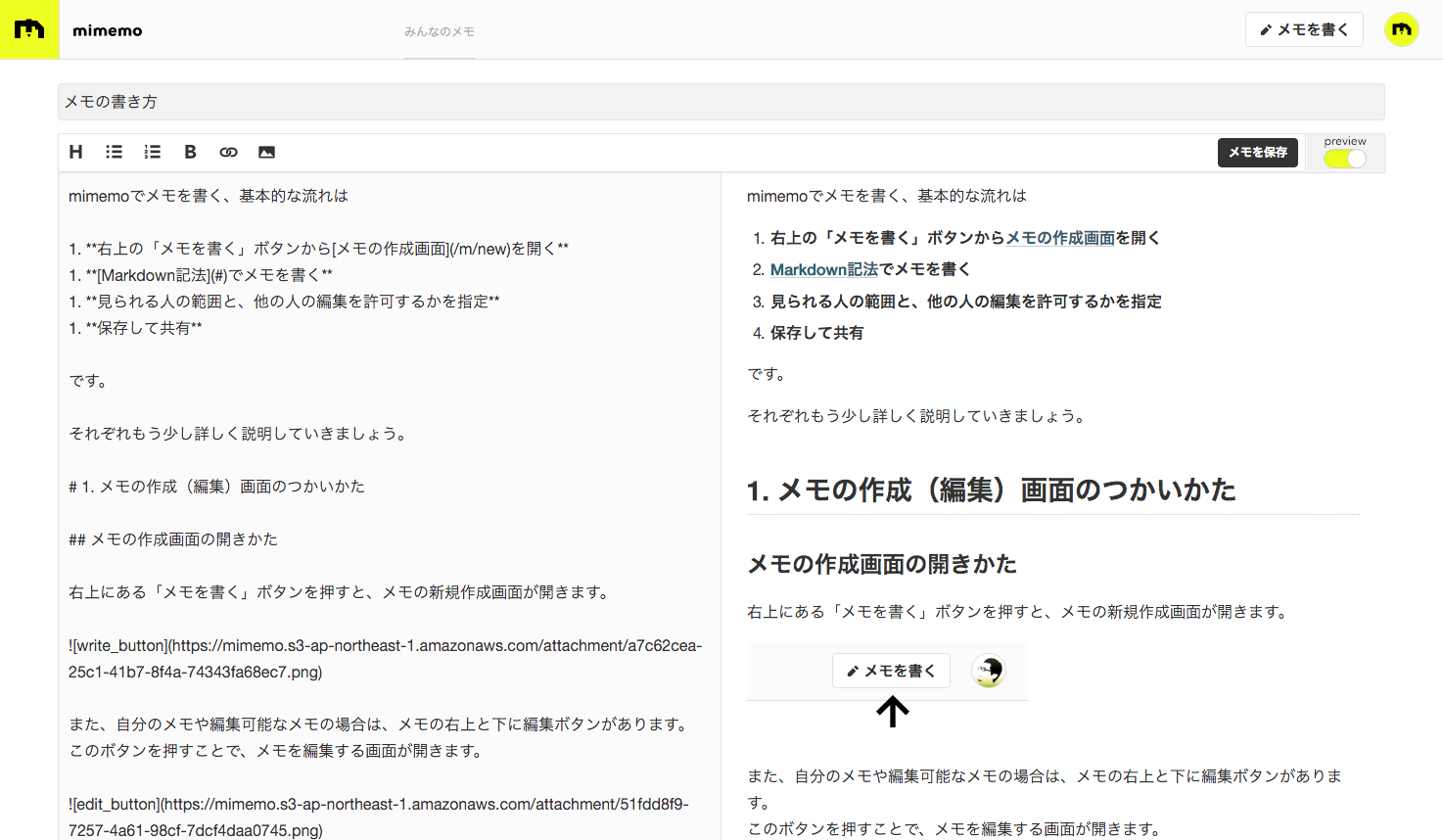Image resolution: width=1443 pixels, height=840 pixels.
Task: Click the editor line containing ![edit_button]
Action: [x=379, y=817]
